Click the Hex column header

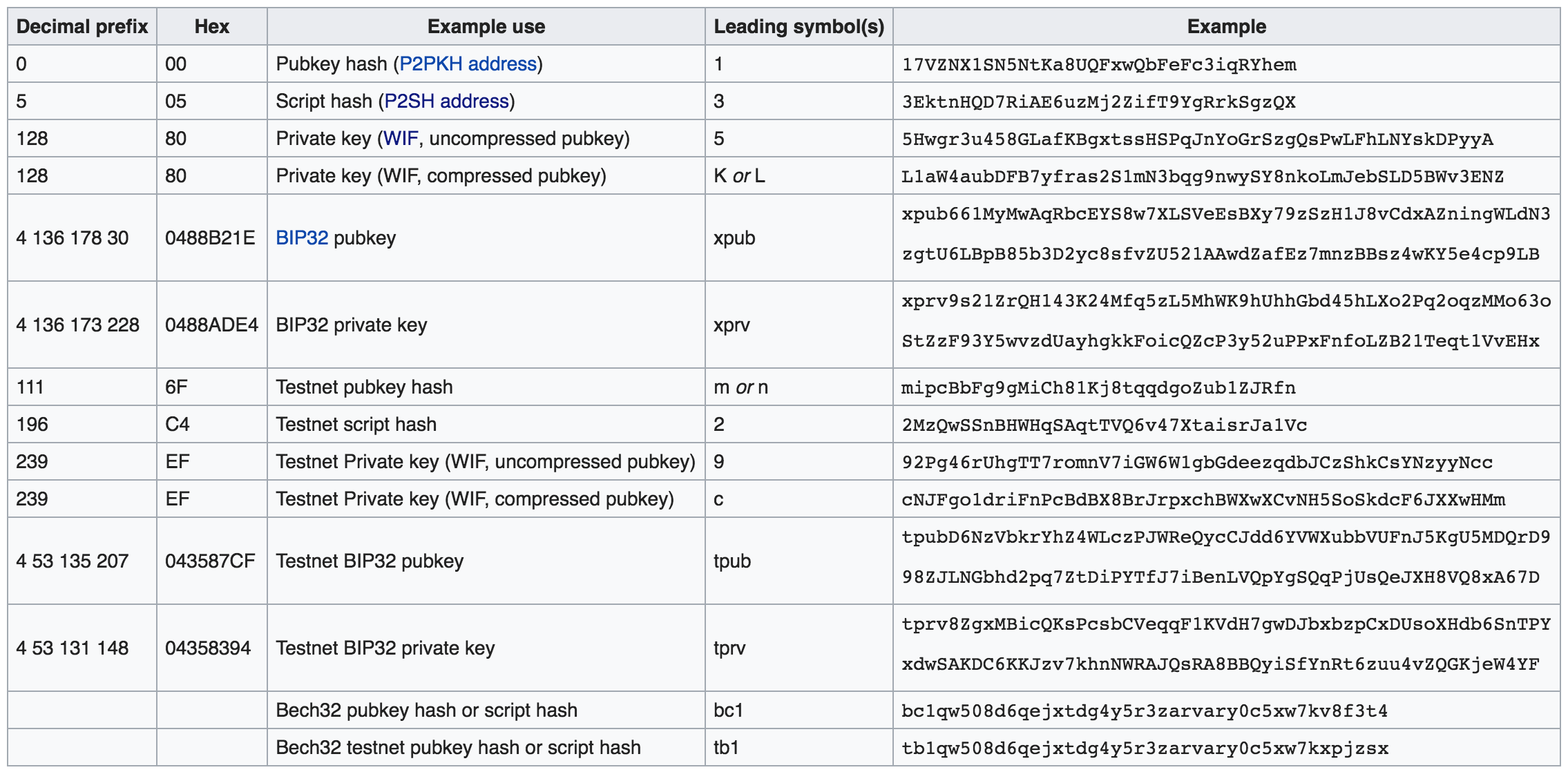pyautogui.click(x=211, y=27)
